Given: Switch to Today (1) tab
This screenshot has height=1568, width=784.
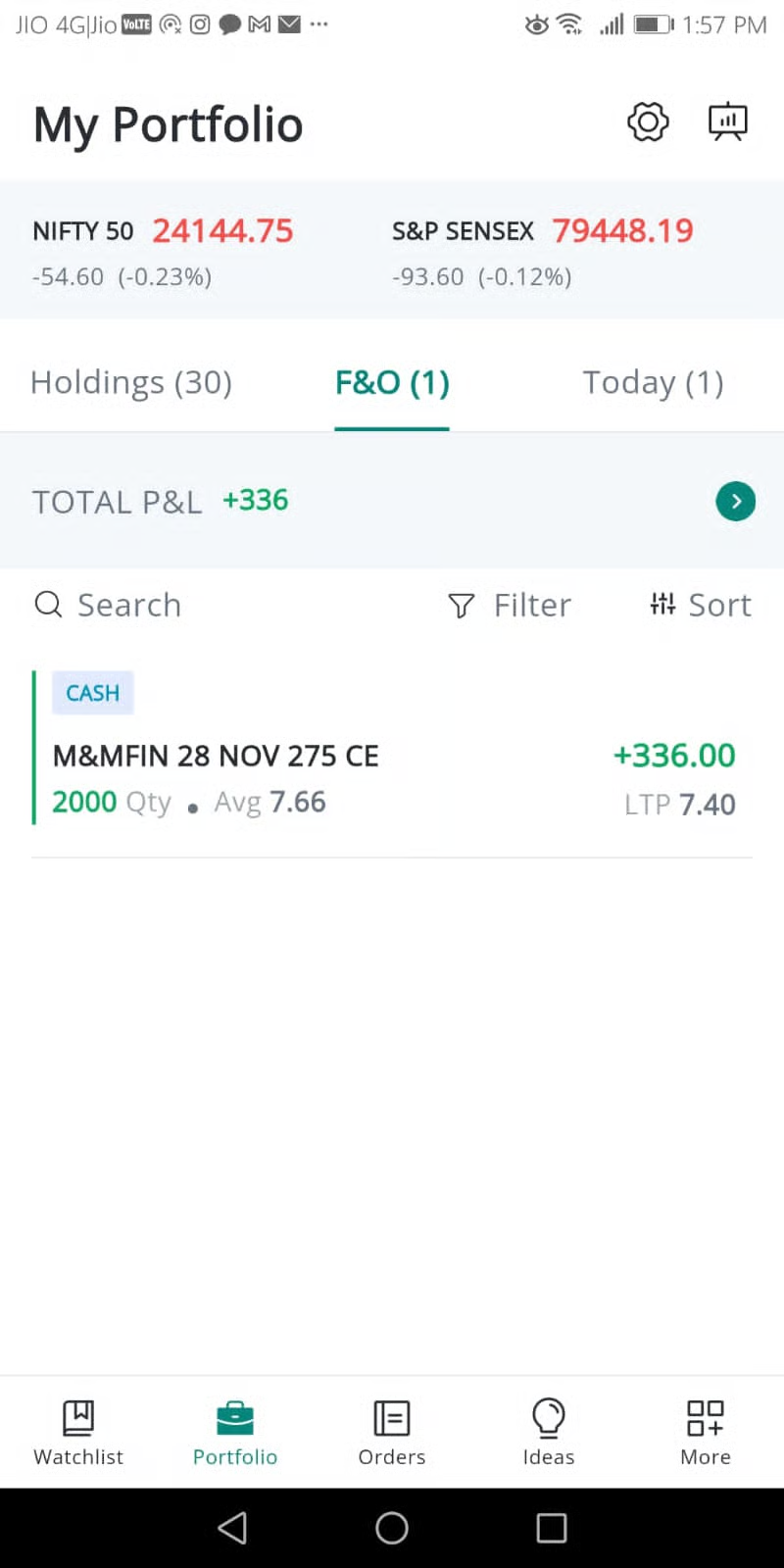Looking at the screenshot, I should (x=653, y=382).
